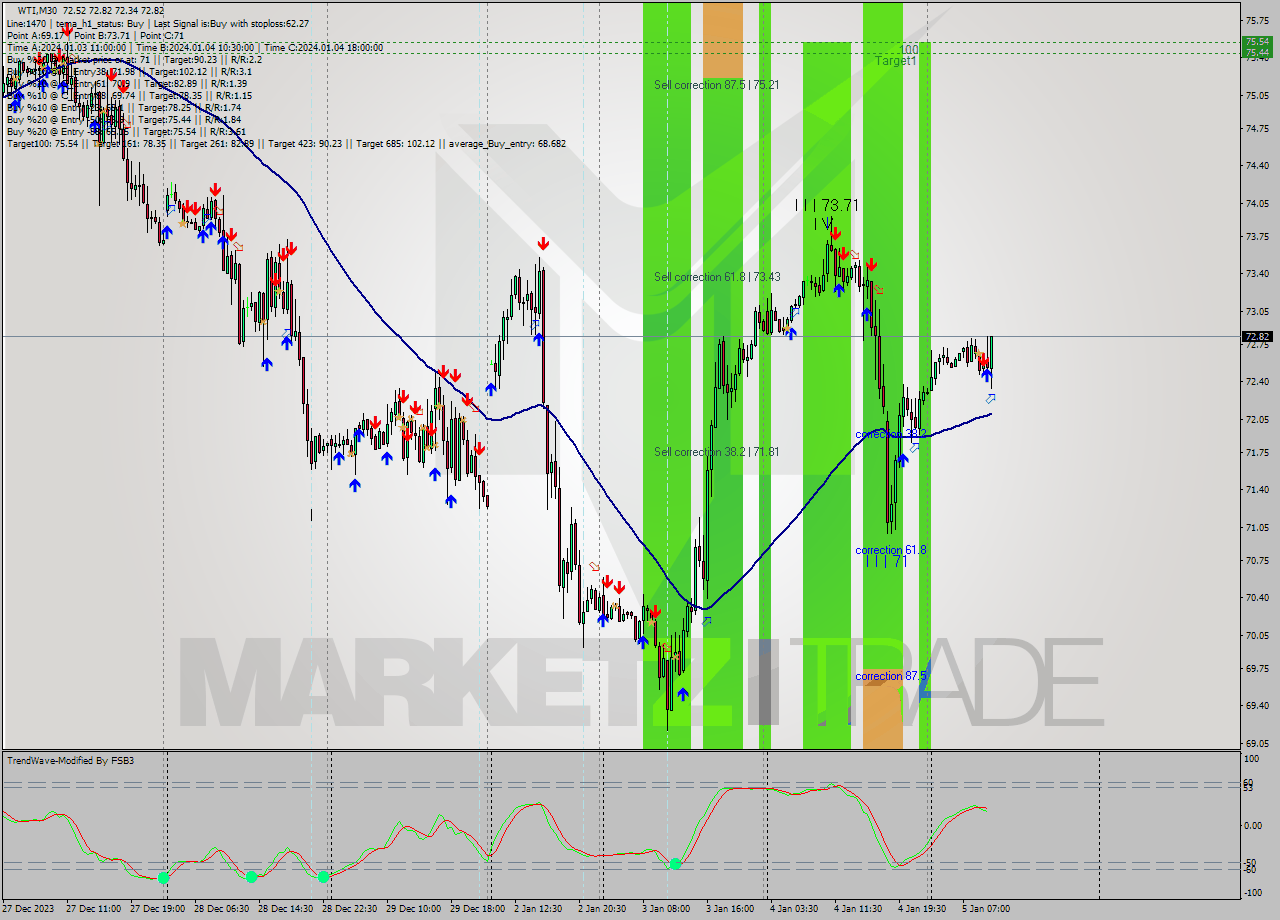This screenshot has height=920, width=1280.
Task: Click the 0.00 indicator scale value
Action: pos(1253,826)
